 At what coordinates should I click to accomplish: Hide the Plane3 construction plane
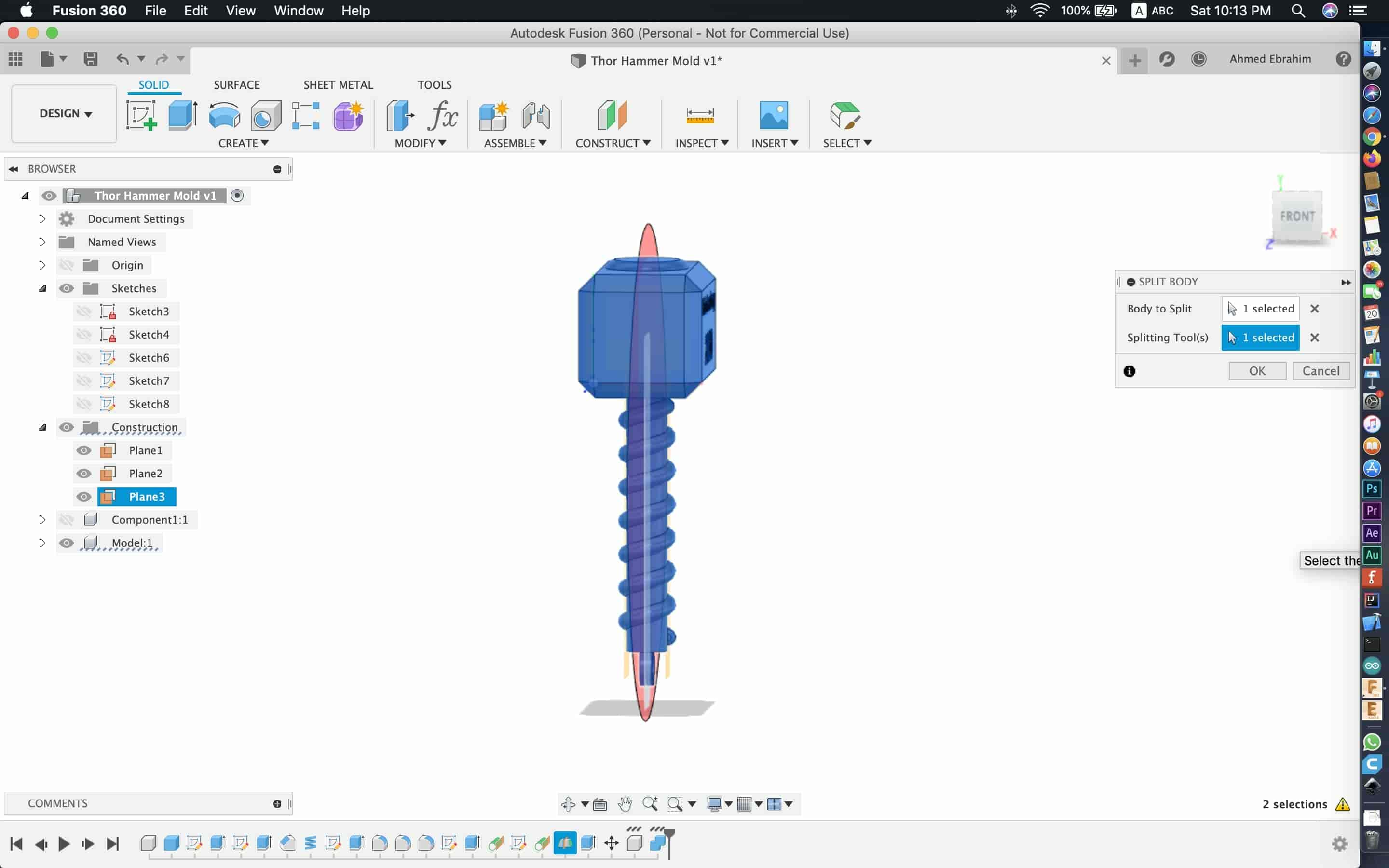pos(84,497)
